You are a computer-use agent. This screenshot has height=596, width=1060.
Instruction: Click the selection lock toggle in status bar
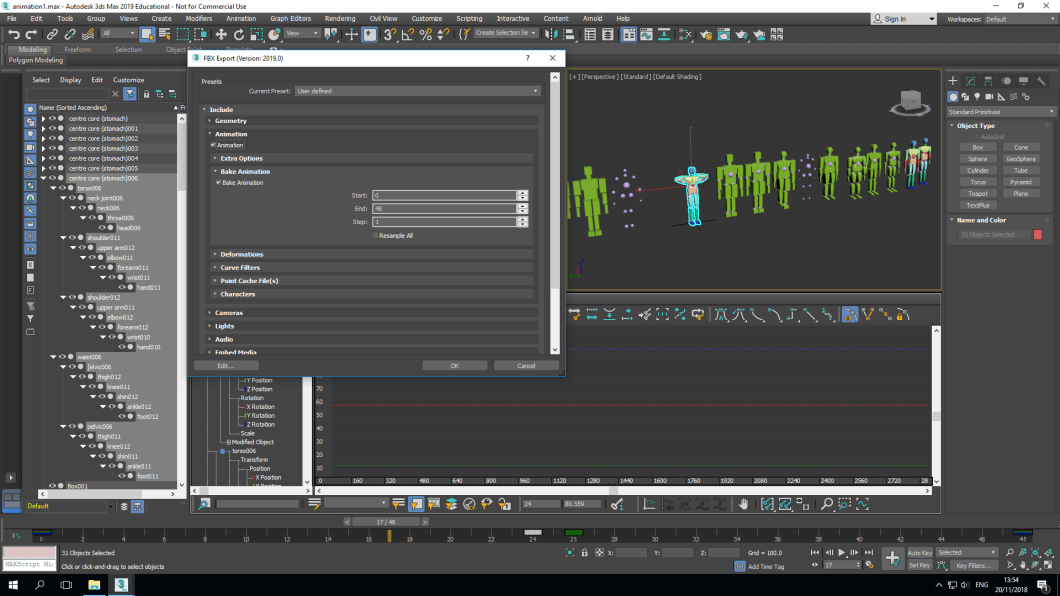pos(585,552)
